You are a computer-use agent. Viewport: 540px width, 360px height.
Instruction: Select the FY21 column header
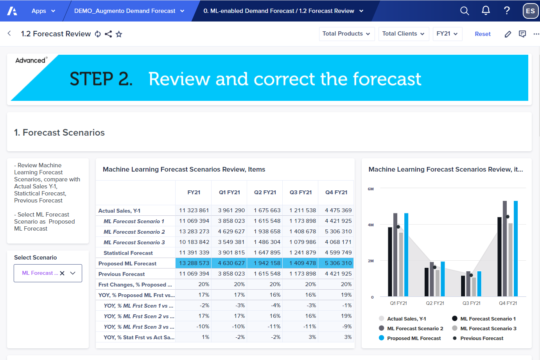point(194,192)
